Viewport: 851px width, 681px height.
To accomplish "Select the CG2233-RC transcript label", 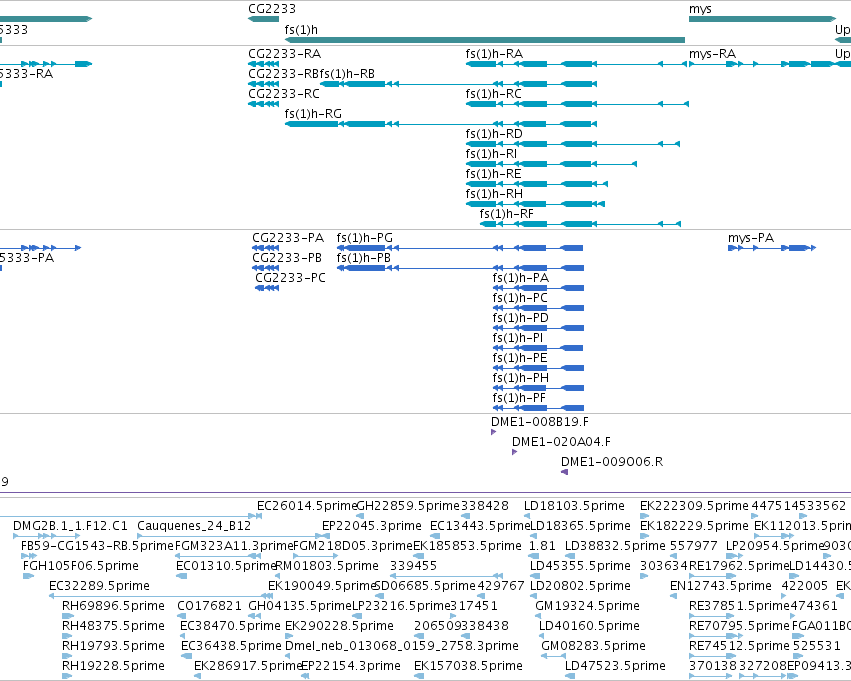I will pos(284,94).
